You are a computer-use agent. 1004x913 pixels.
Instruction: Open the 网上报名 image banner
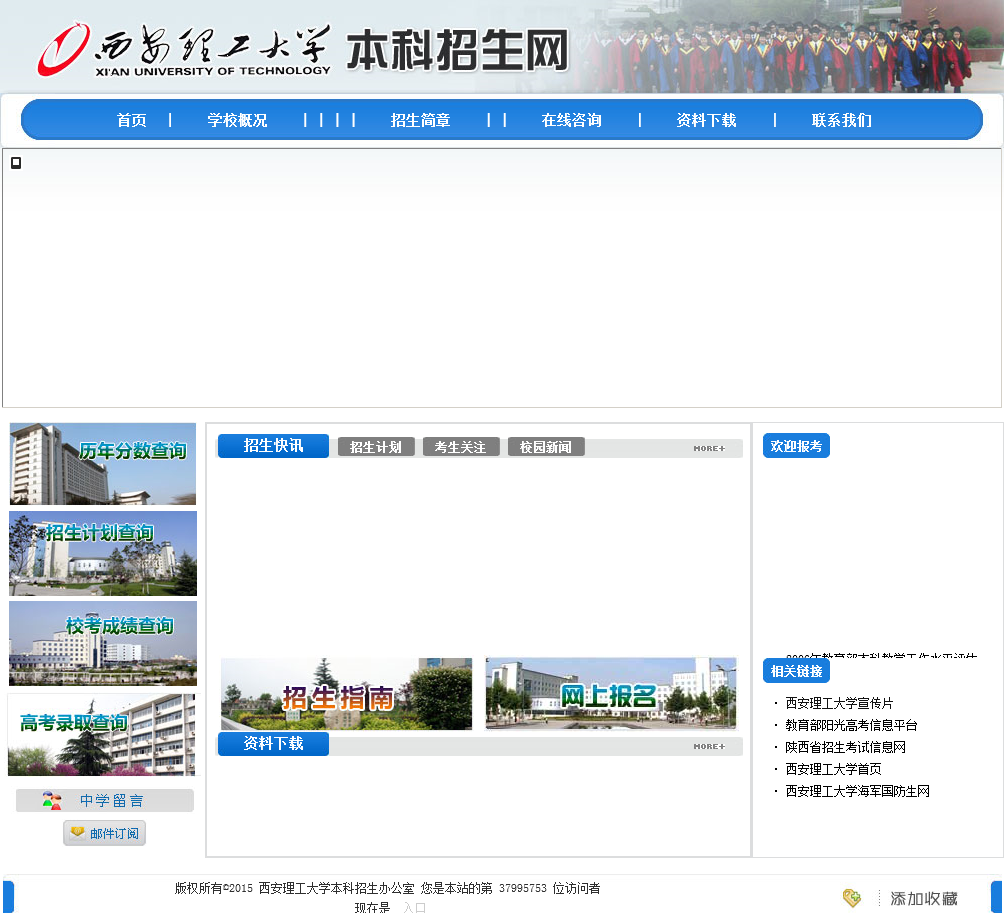pyautogui.click(x=611, y=693)
